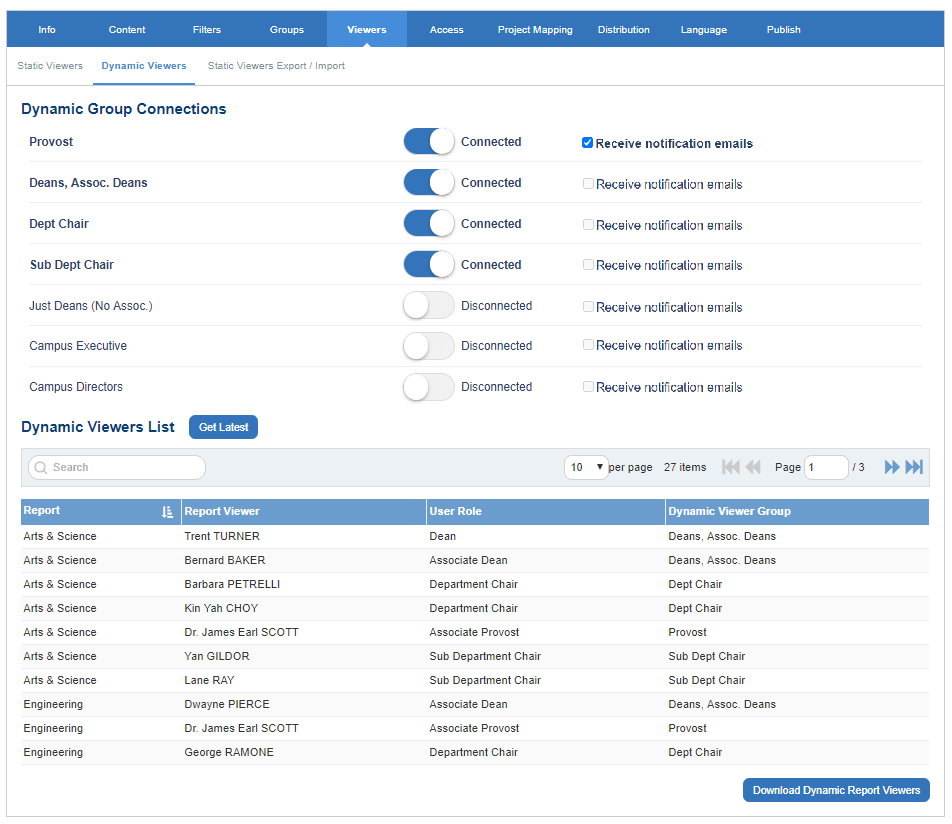The image size is (952, 824).
Task: Sort by Dynamic Viewer Group column header
Action: (729, 512)
